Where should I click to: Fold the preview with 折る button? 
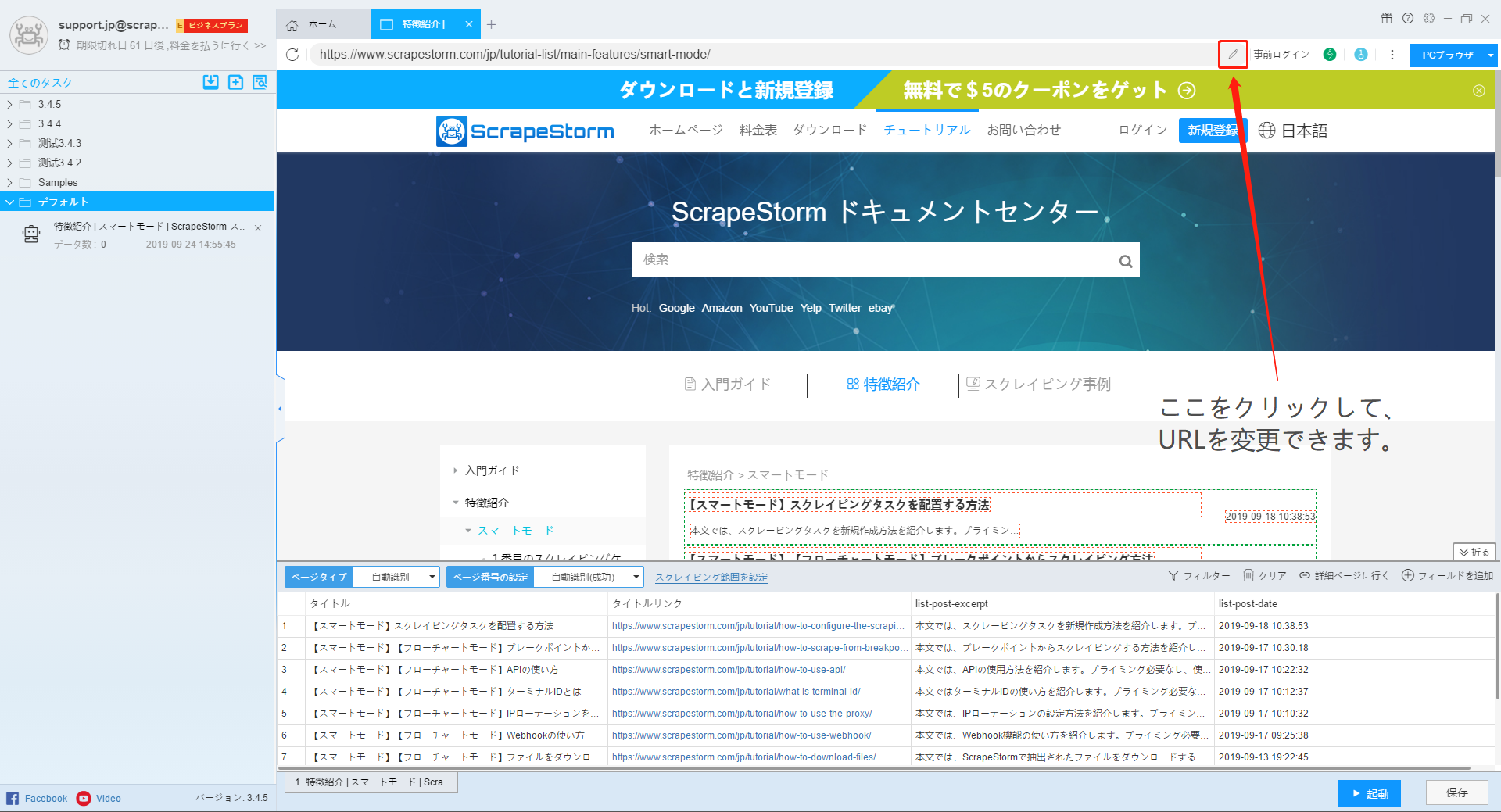click(1474, 552)
